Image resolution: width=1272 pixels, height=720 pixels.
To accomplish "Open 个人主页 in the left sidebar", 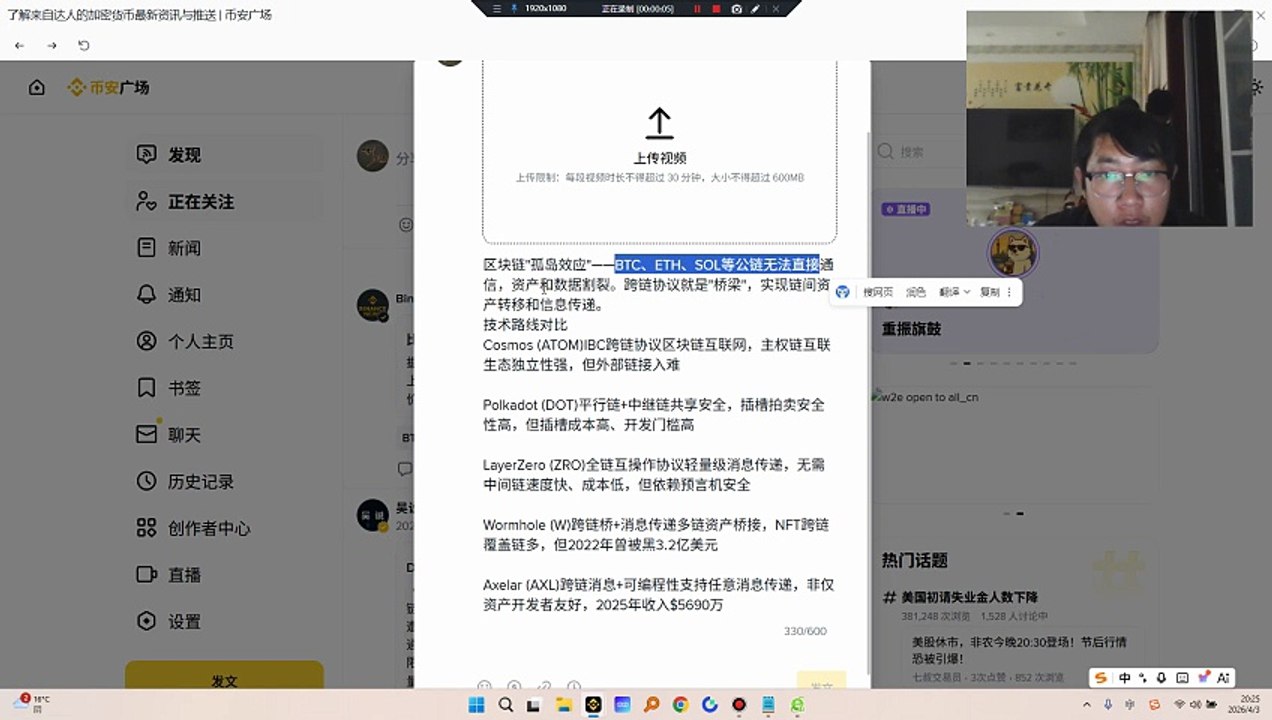I will coord(224,341).
